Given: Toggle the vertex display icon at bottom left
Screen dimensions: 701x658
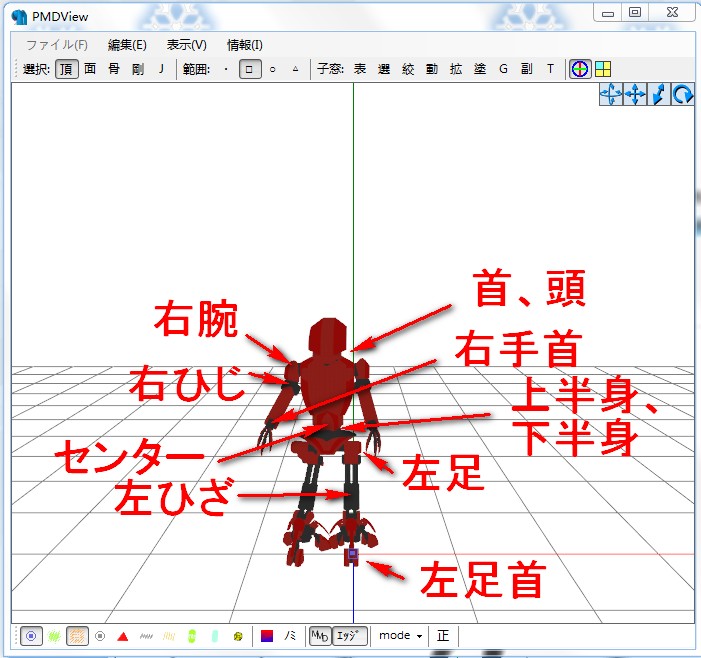Looking at the screenshot, I should click(31, 636).
